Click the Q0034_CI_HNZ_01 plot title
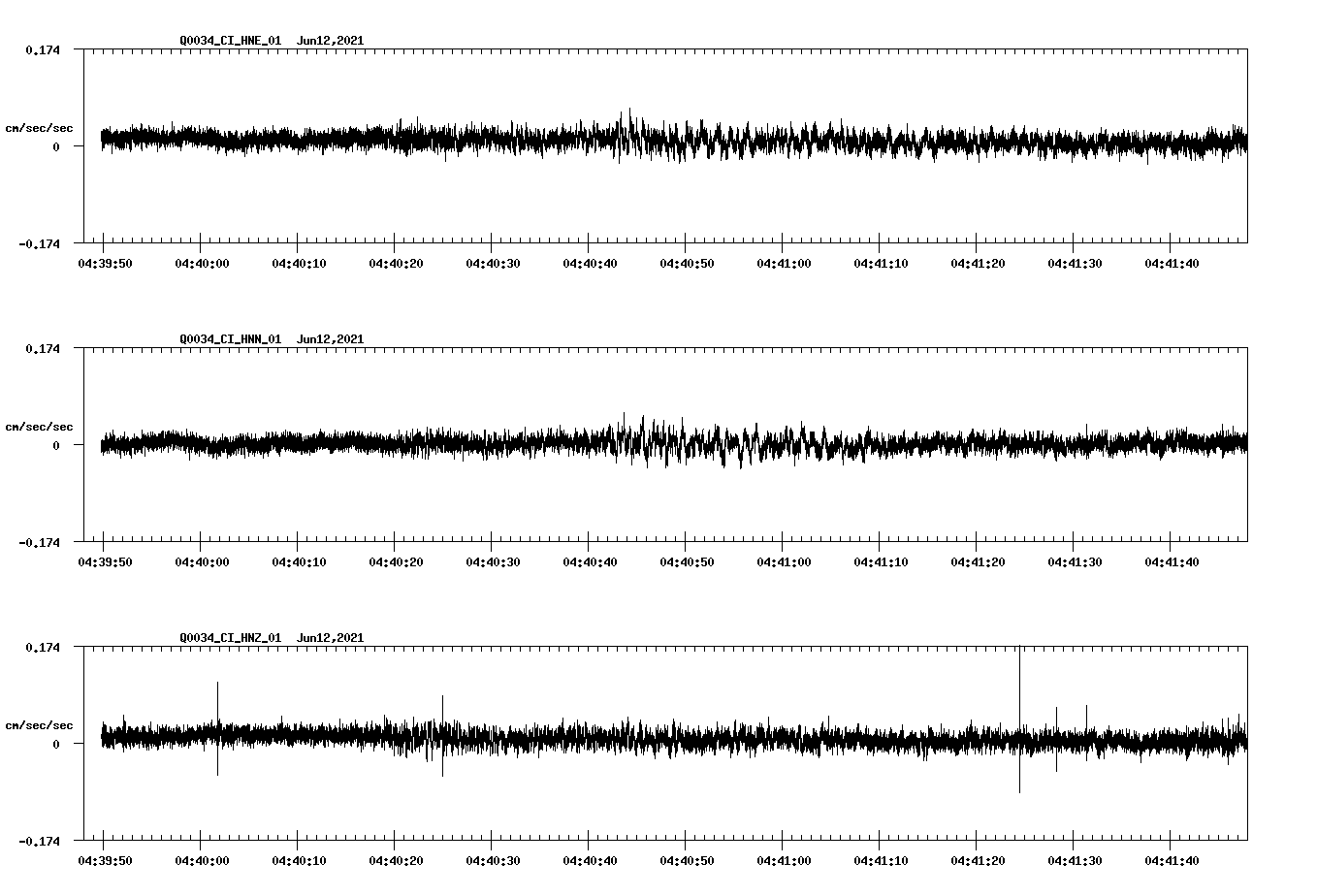1317x896 pixels. [x=231, y=638]
